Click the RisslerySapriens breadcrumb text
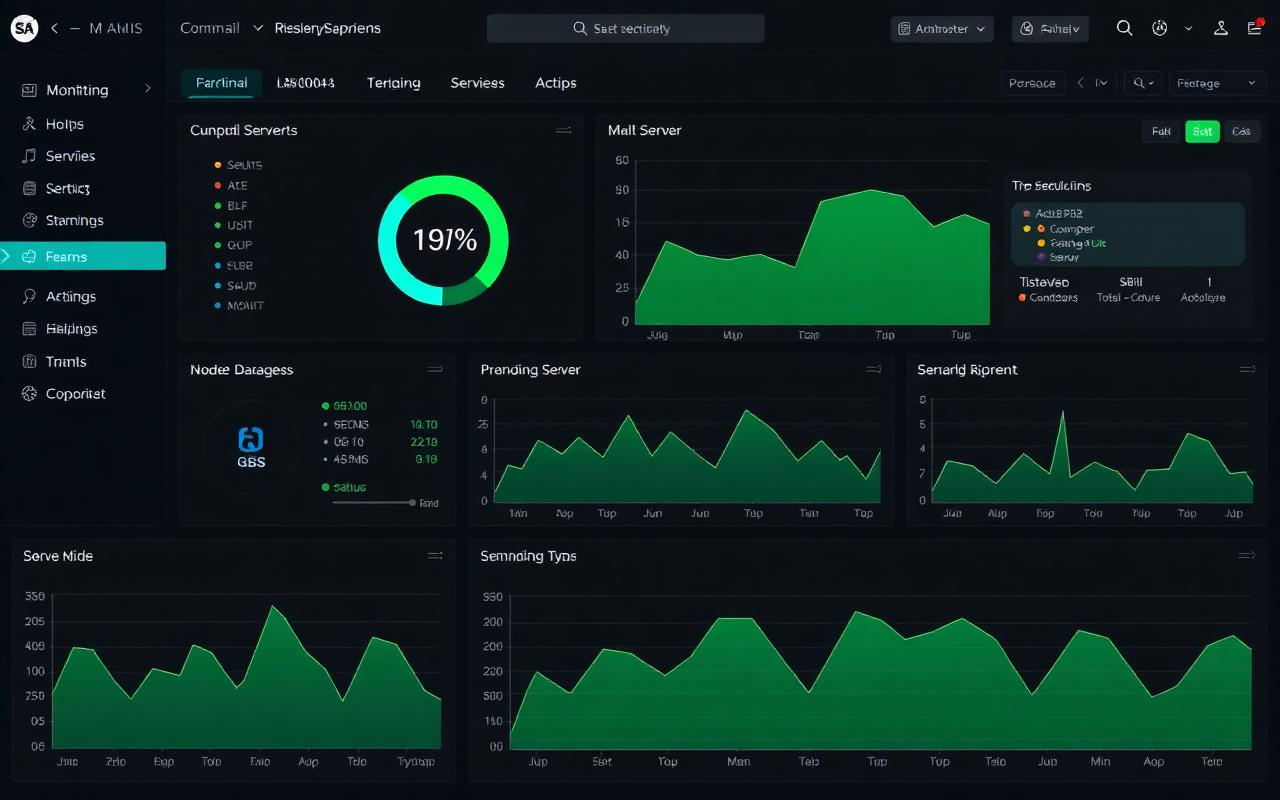The height and width of the screenshot is (800, 1280). 327,29
